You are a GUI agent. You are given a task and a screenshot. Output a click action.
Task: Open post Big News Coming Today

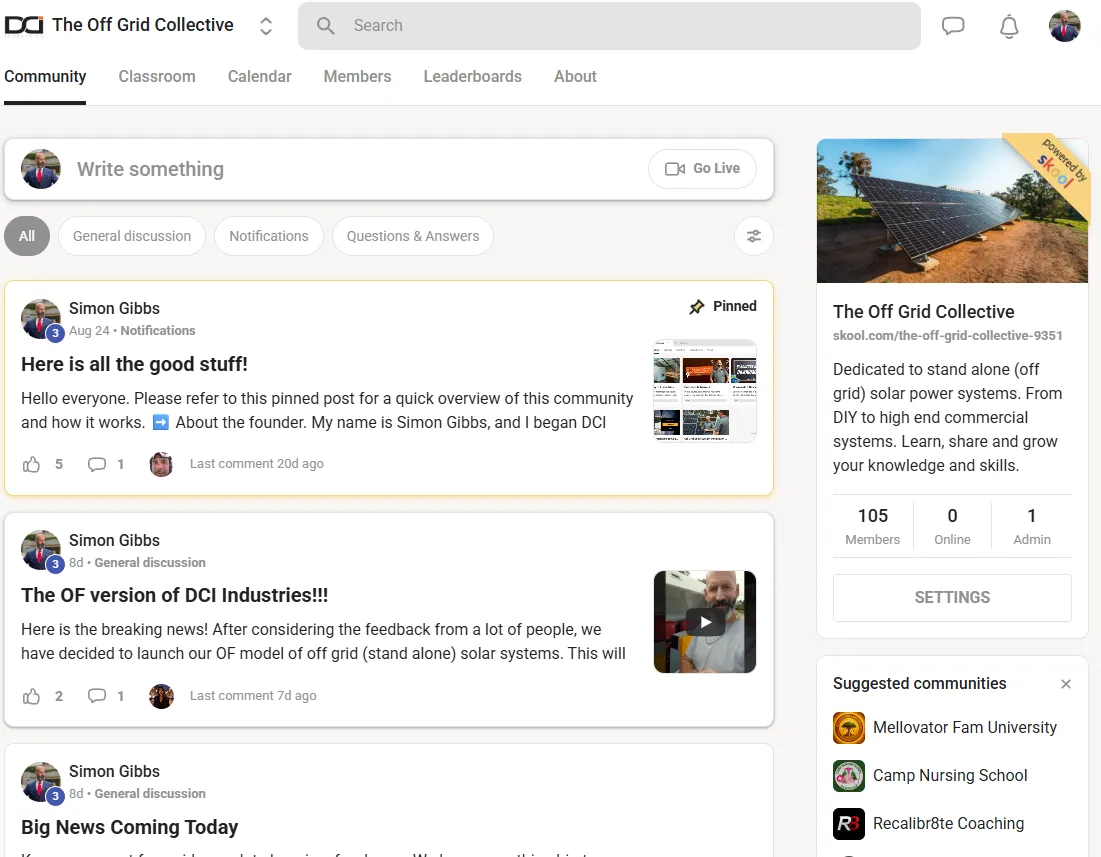tap(129, 827)
